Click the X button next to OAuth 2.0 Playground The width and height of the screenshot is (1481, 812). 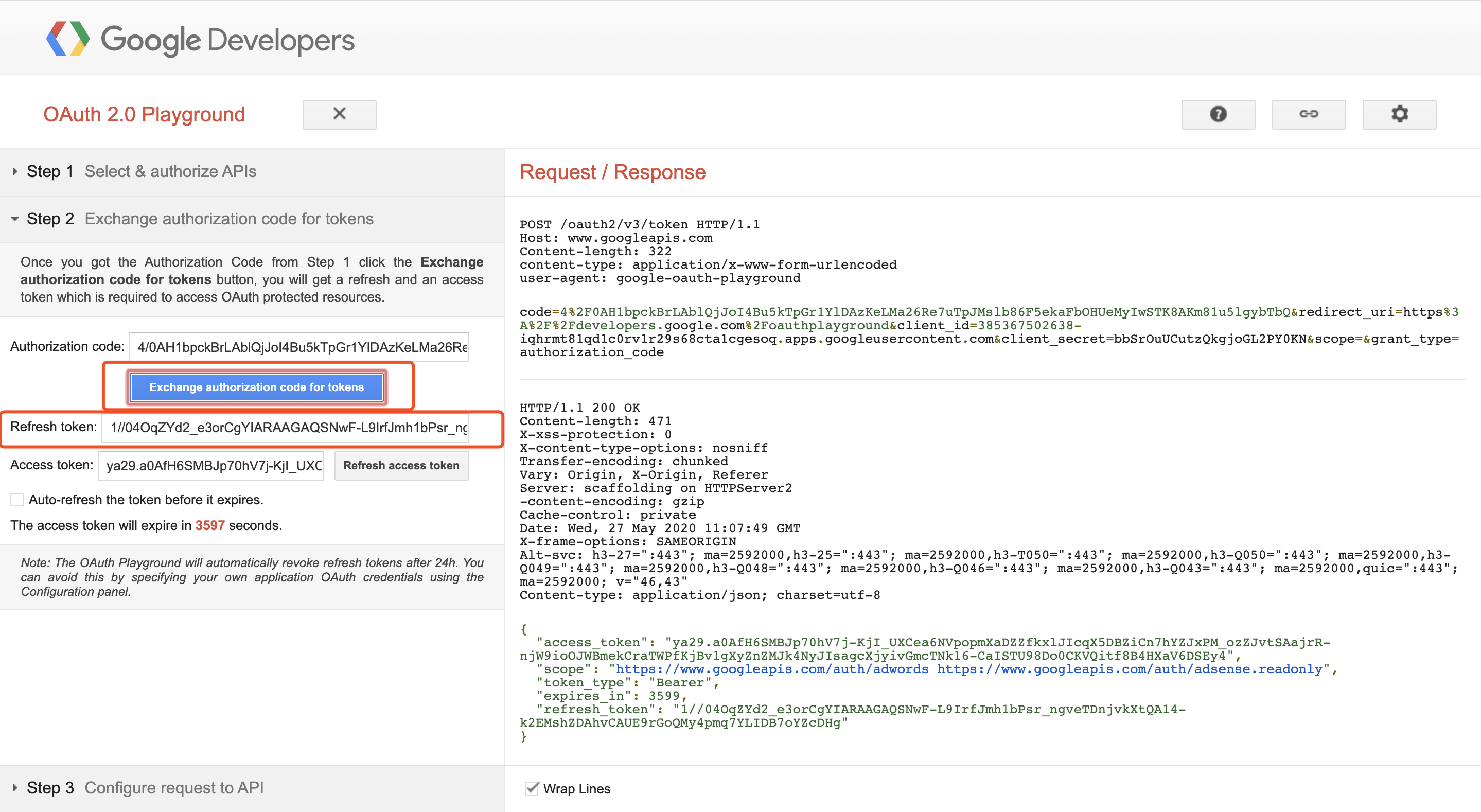[x=339, y=114]
